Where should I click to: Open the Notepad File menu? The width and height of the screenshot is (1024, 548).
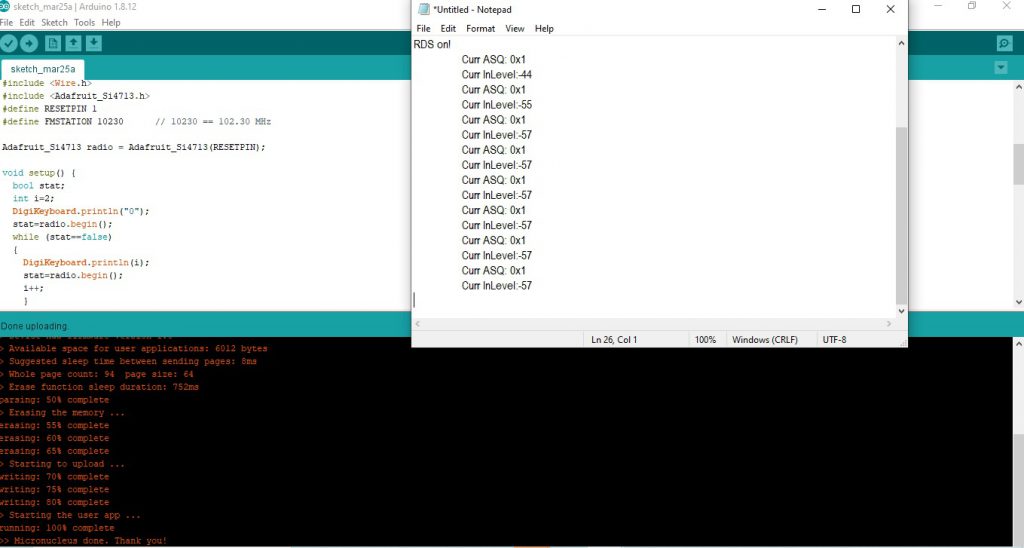tap(423, 29)
